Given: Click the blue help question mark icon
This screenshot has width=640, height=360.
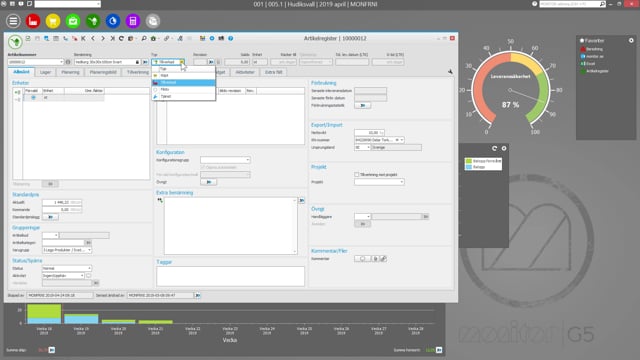Looking at the screenshot, I should [x=231, y=38].
